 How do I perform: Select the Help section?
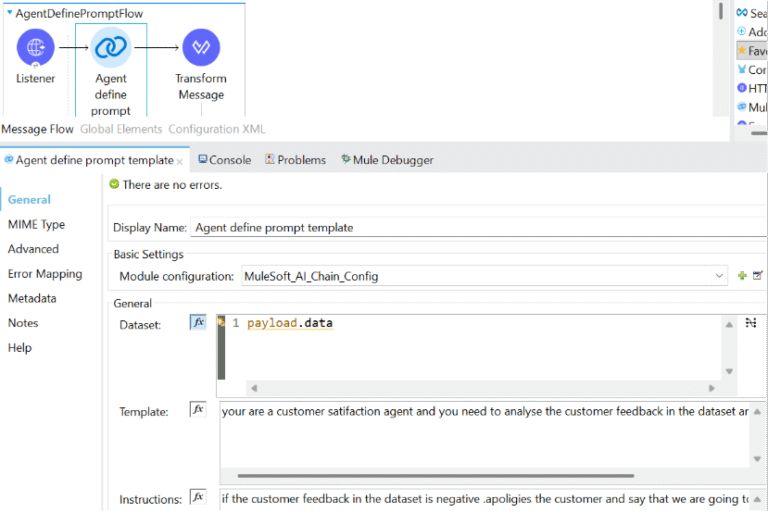(x=20, y=348)
